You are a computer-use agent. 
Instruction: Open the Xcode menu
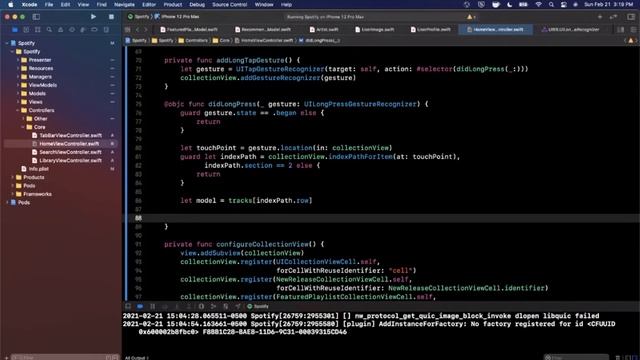click(x=29, y=4)
